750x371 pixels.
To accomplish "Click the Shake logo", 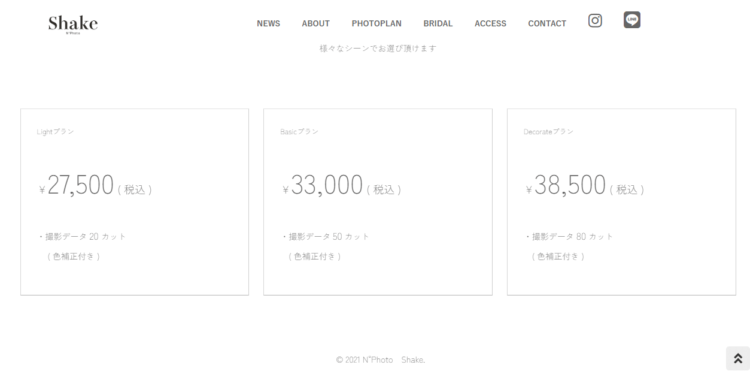I will pos(73,24).
